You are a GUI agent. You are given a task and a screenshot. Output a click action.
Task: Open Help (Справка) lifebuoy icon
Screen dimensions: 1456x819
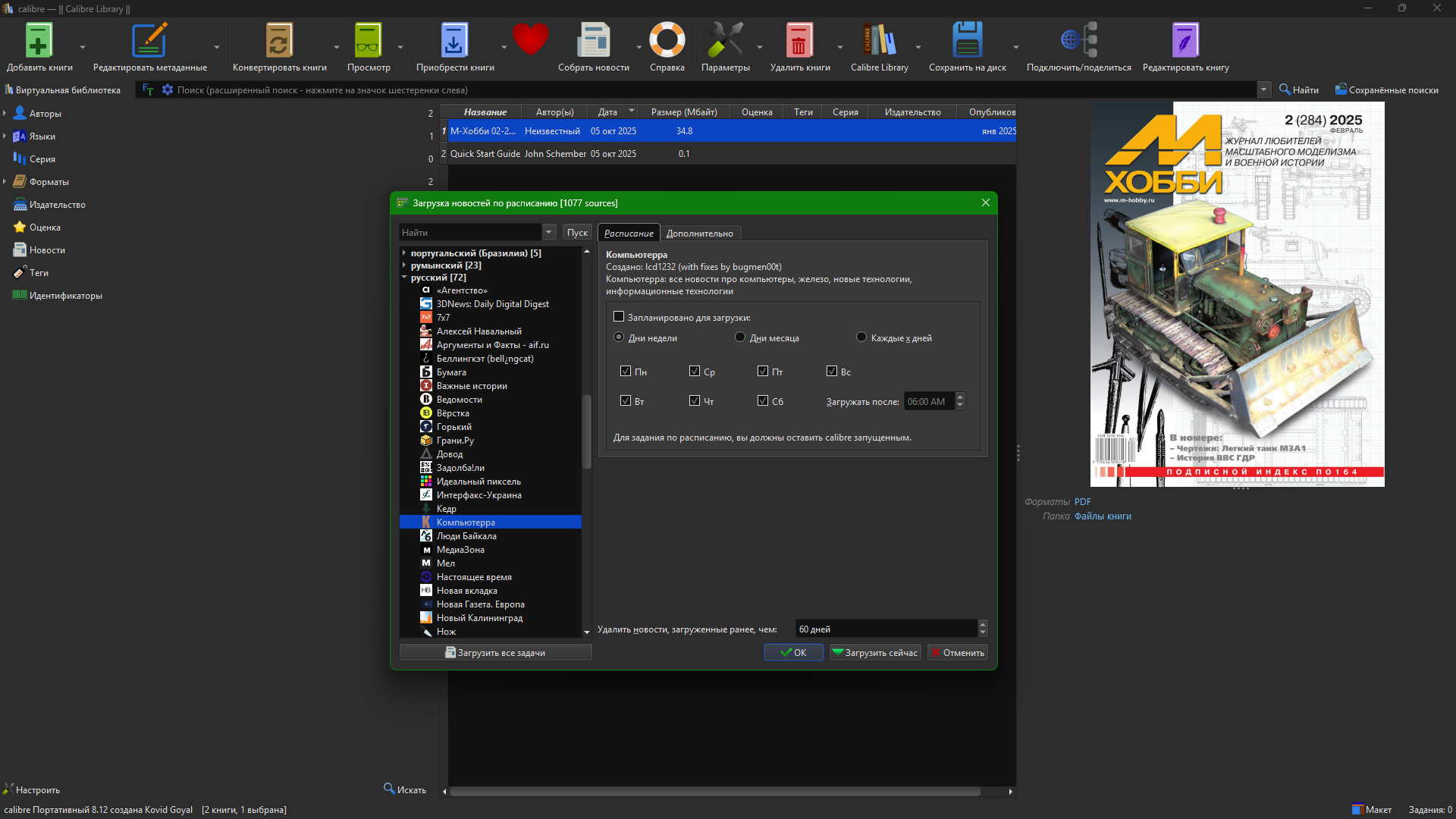click(667, 41)
